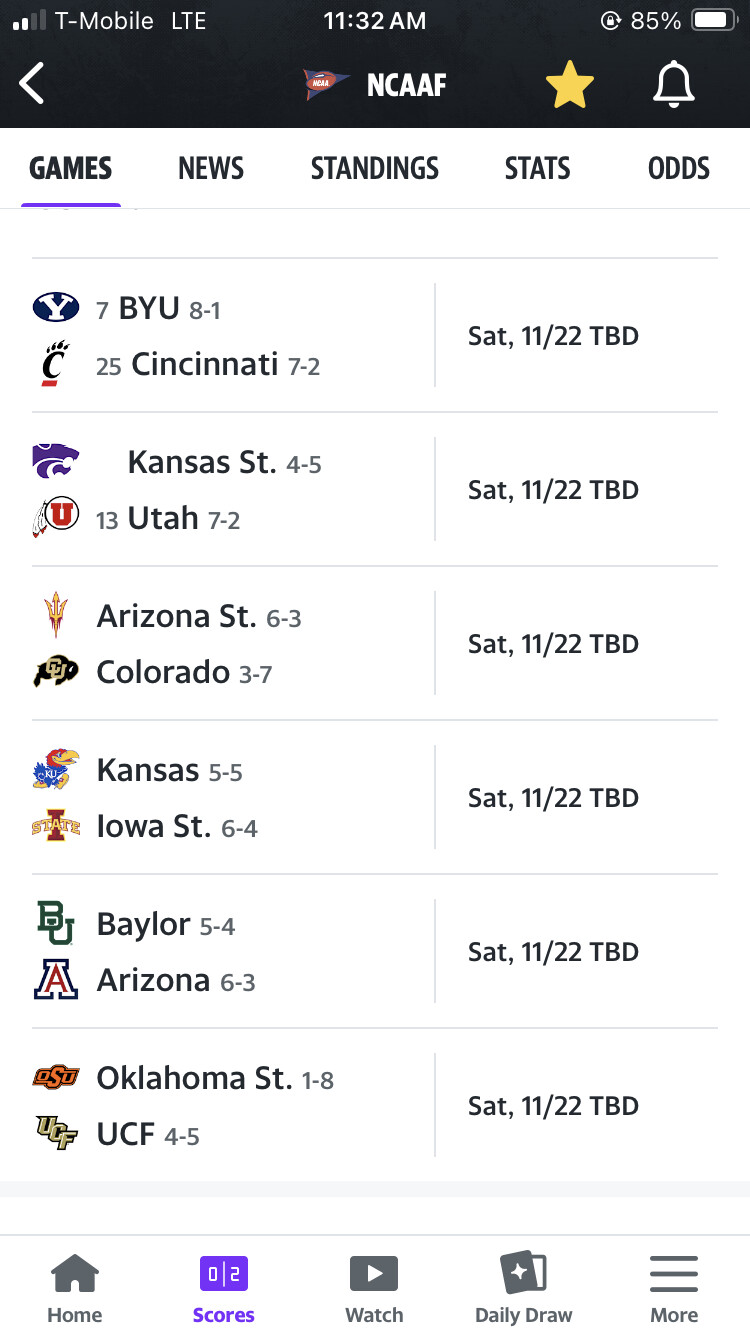
Task: Switch to the ODDS tab
Action: (678, 168)
